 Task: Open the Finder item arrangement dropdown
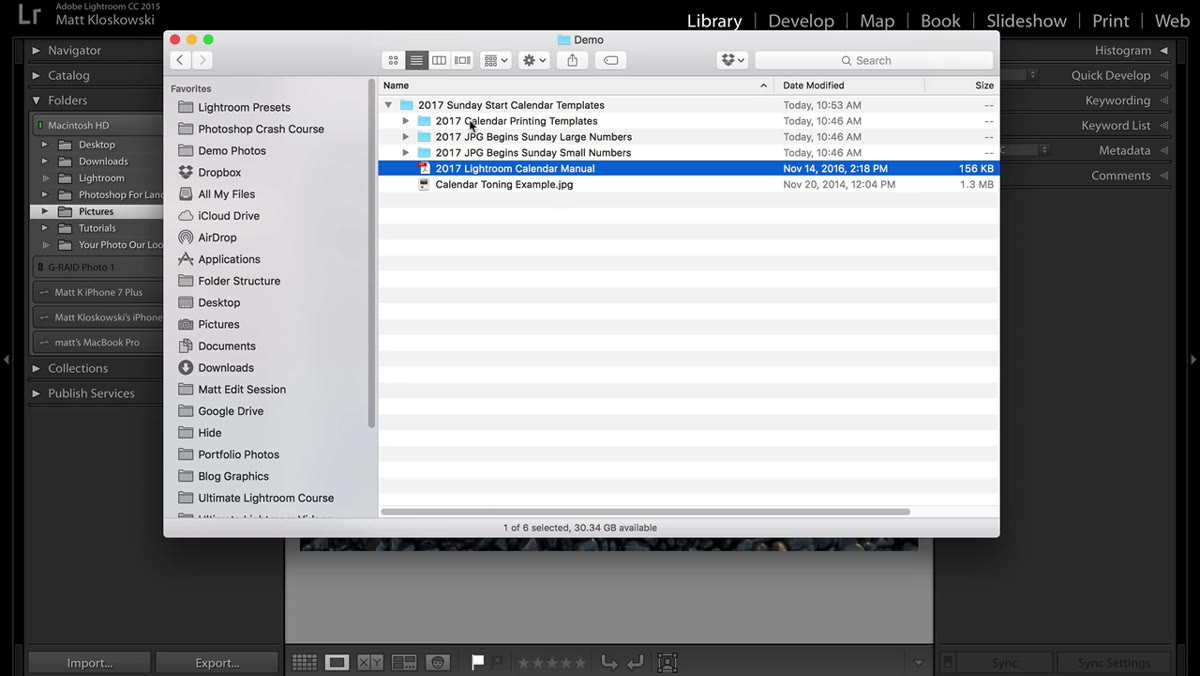[496, 61]
